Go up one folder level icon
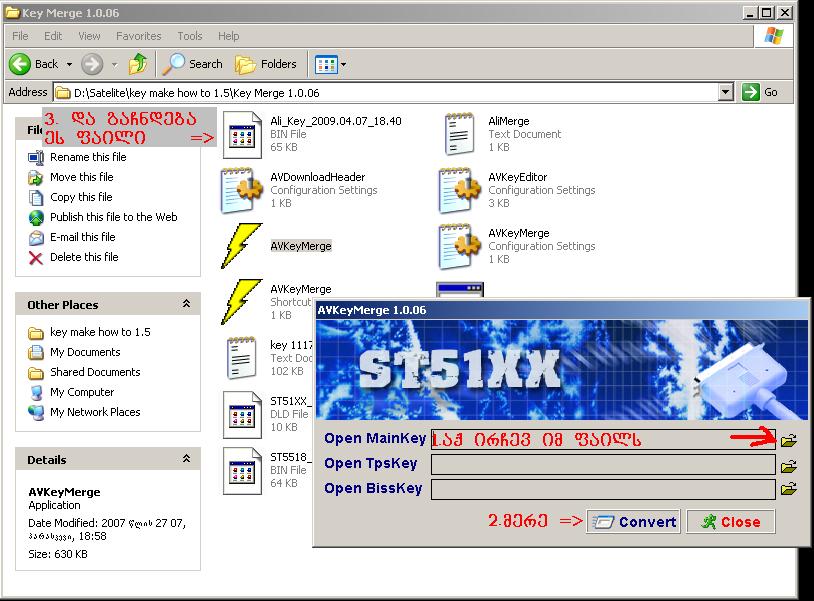Viewport: 814px width, 601px height. pos(138,64)
